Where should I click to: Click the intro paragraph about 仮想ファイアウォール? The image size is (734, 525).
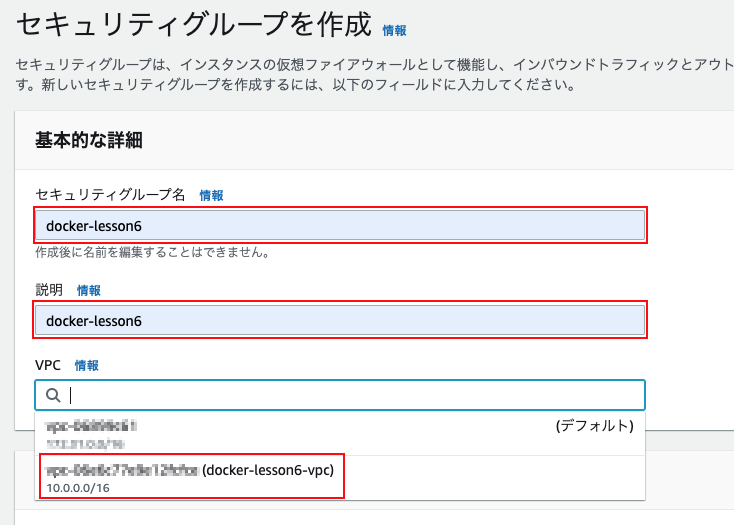point(374,74)
